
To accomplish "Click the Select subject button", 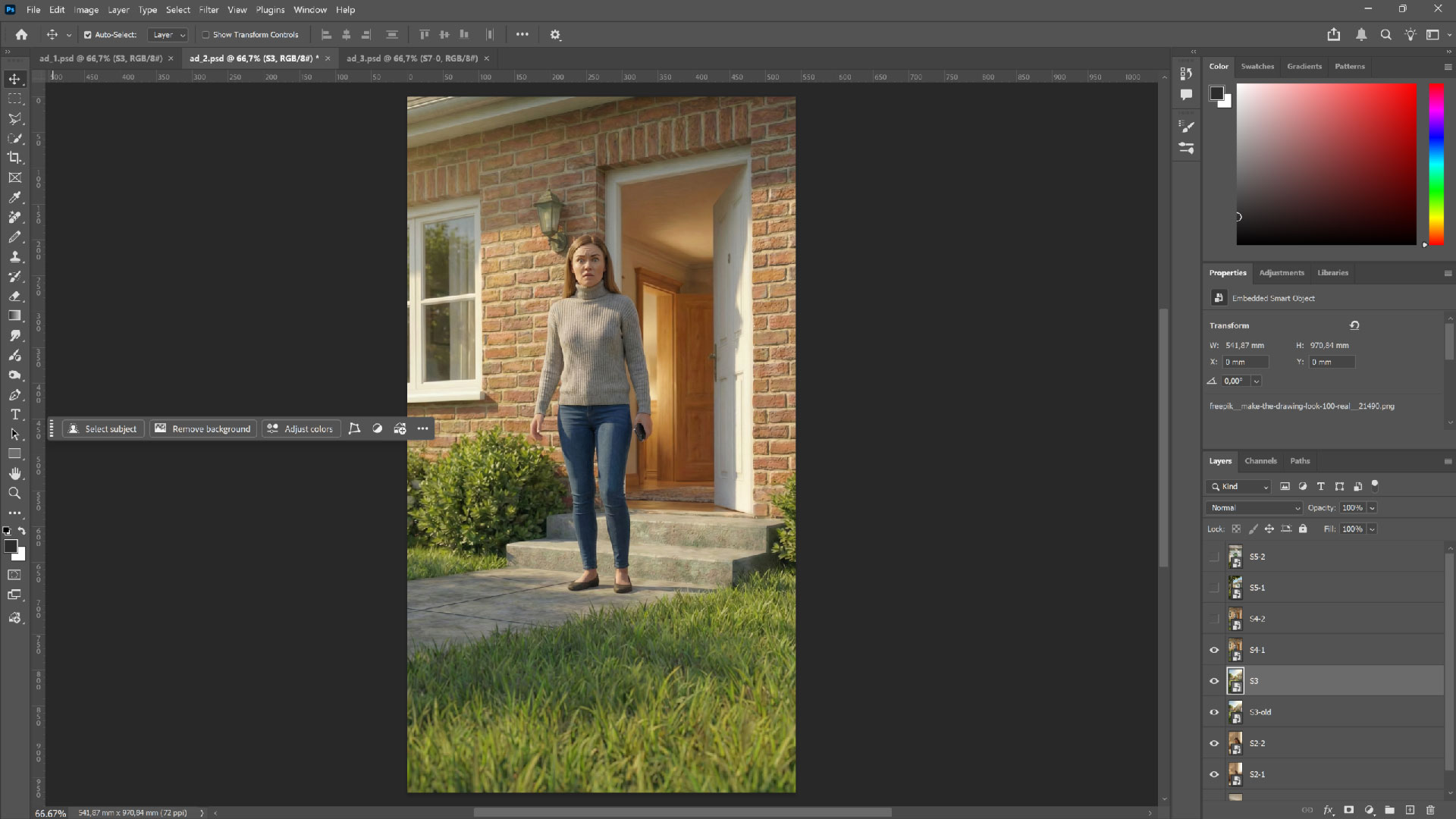I will pyautogui.click(x=103, y=428).
